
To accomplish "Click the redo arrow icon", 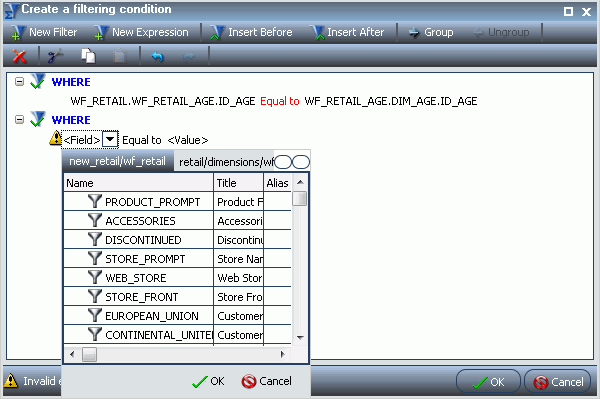I will [x=189, y=57].
